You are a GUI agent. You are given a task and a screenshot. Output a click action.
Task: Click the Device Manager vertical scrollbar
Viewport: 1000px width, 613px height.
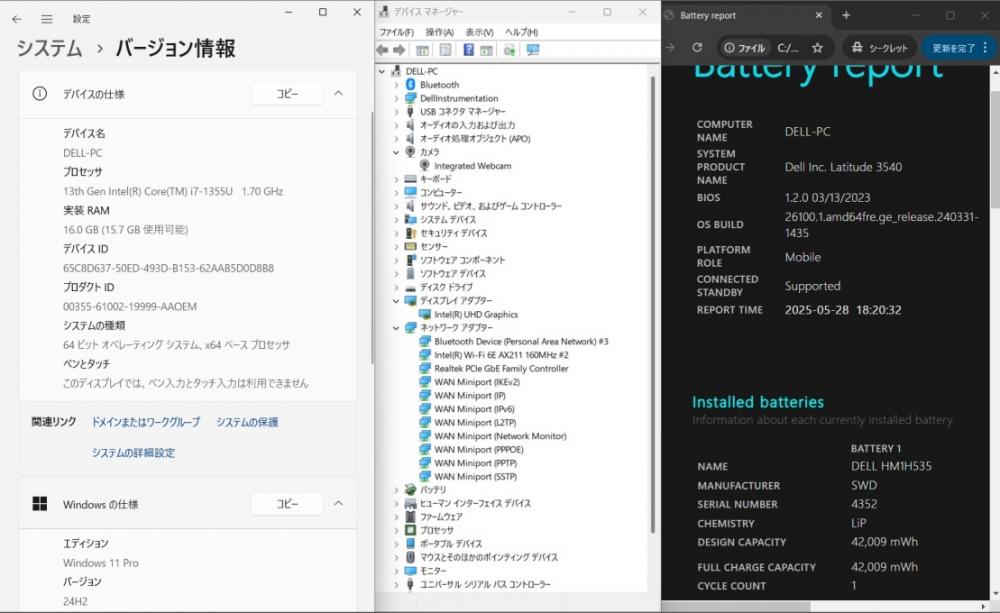[x=652, y=304]
